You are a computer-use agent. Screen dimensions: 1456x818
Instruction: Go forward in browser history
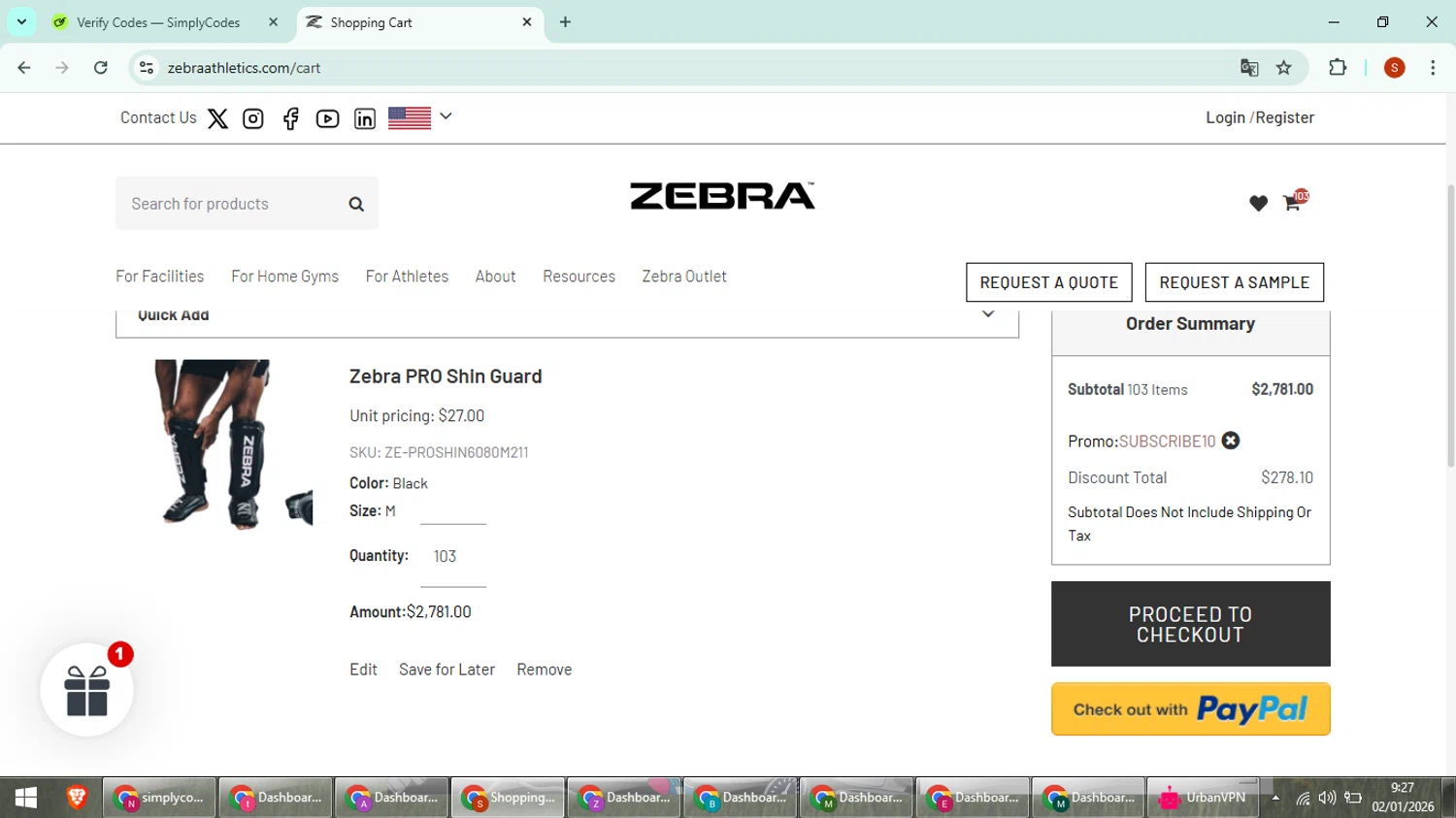pos(62,68)
